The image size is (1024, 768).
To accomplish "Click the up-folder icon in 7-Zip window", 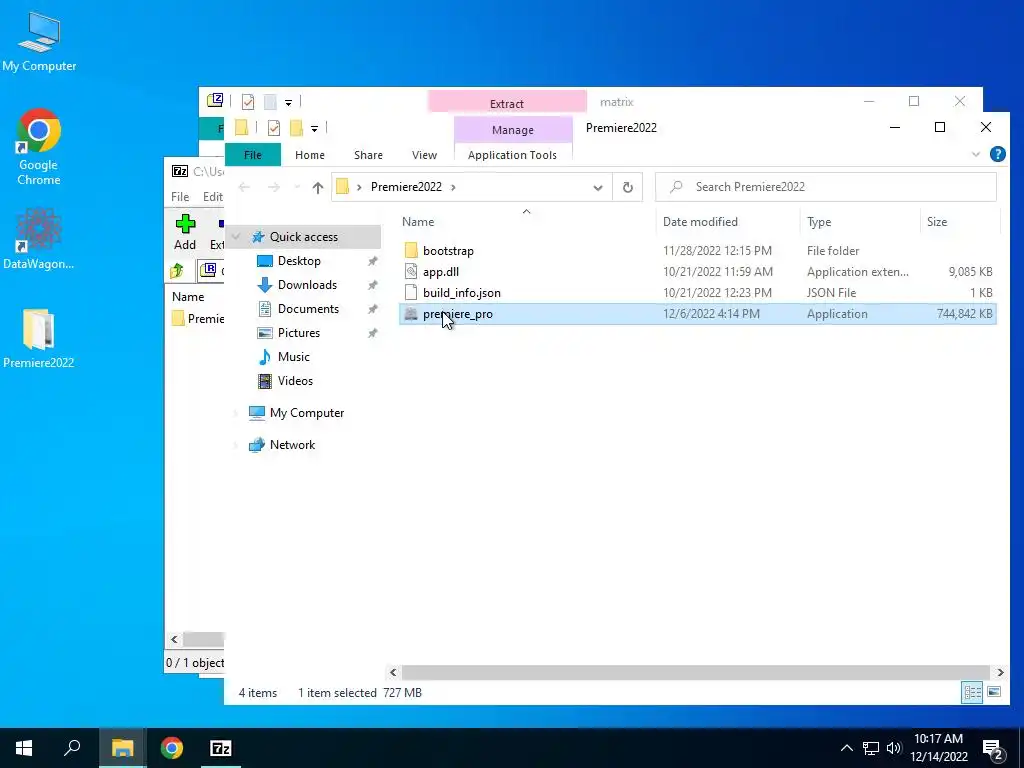I will pyautogui.click(x=177, y=270).
